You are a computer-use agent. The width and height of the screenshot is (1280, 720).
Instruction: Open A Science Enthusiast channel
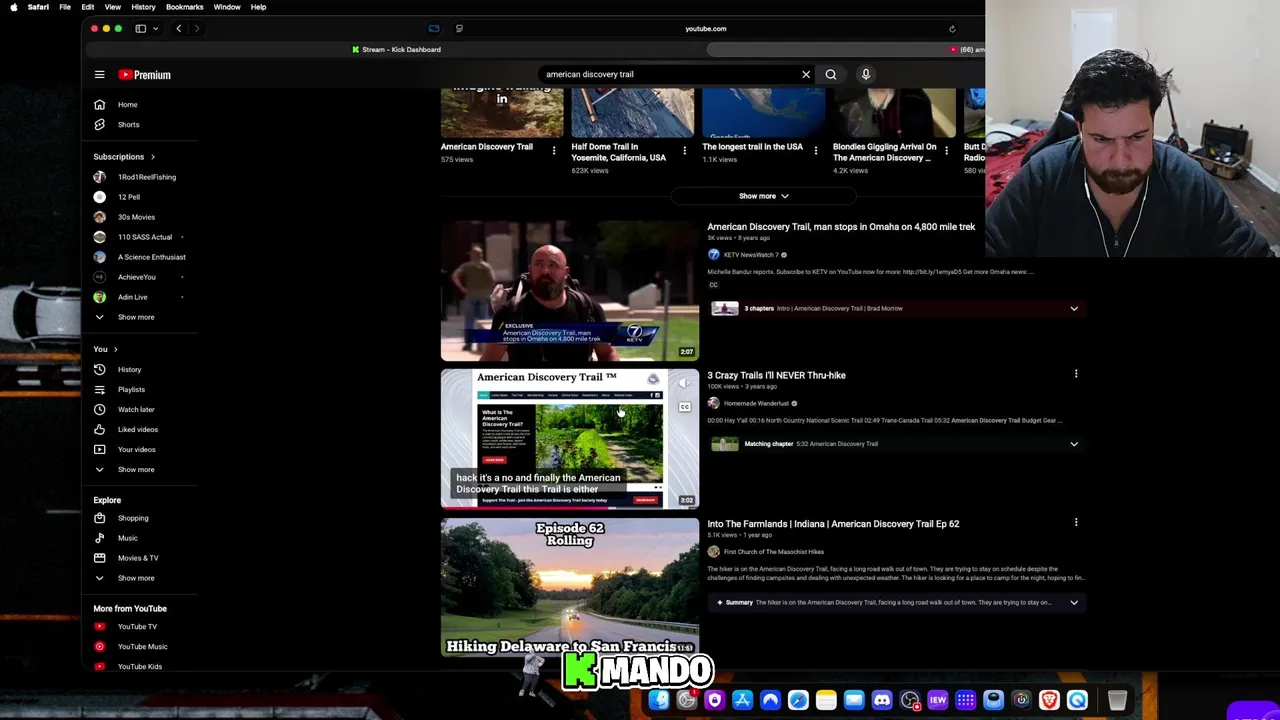[152, 257]
